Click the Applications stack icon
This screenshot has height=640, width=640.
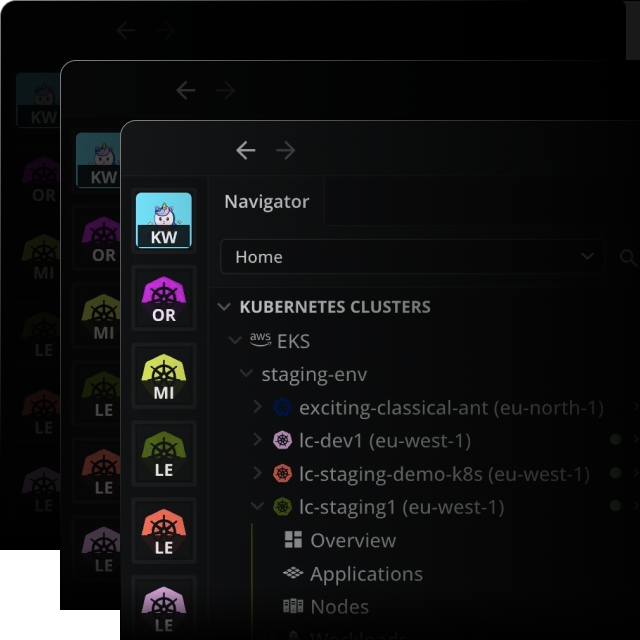pos(293,573)
